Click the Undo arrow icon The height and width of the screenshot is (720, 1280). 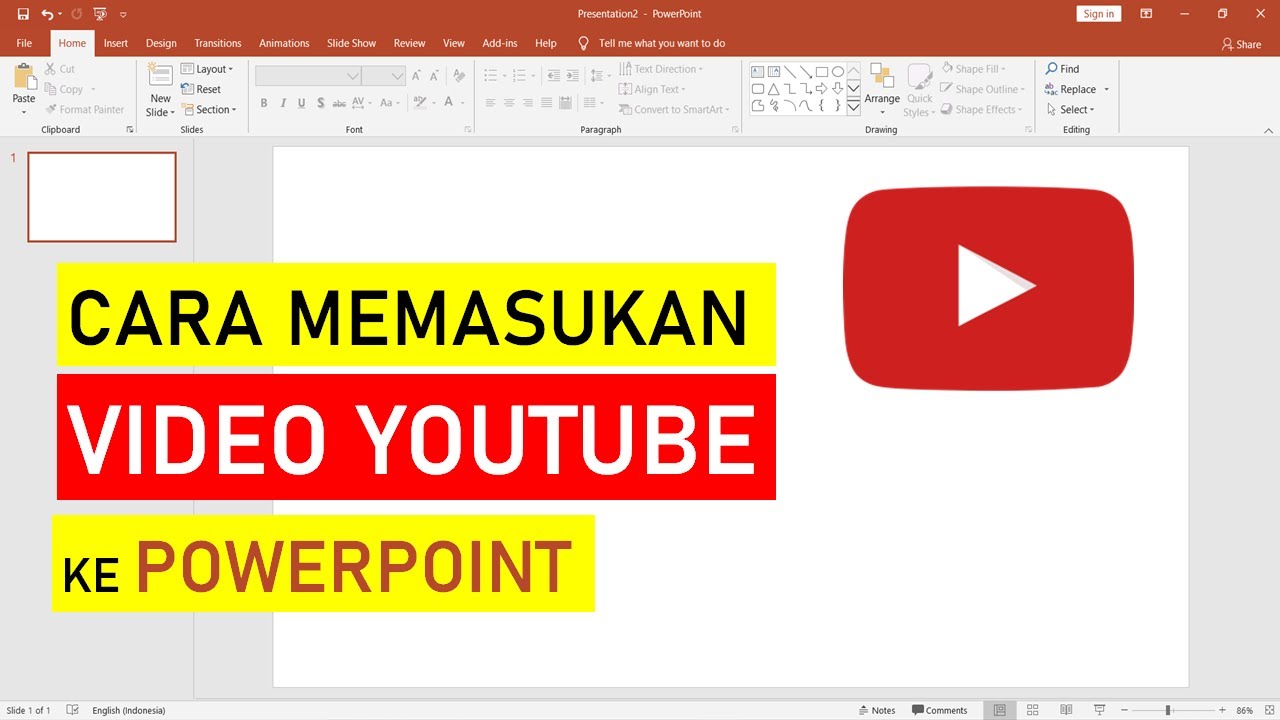48,14
